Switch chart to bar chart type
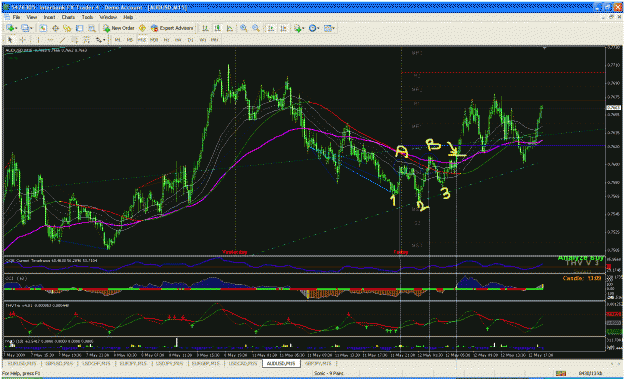This screenshot has width=625, height=379. pyautogui.click(x=205, y=28)
